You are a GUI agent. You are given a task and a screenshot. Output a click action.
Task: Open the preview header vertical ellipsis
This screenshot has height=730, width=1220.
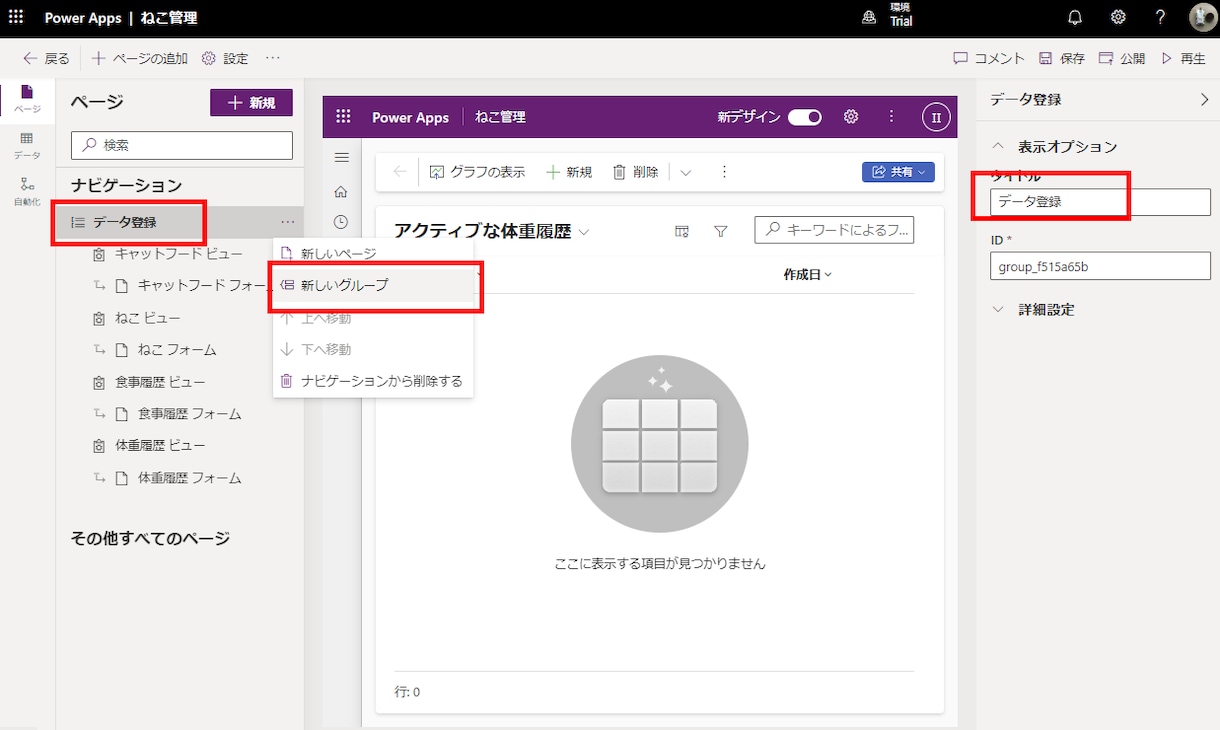pos(891,117)
